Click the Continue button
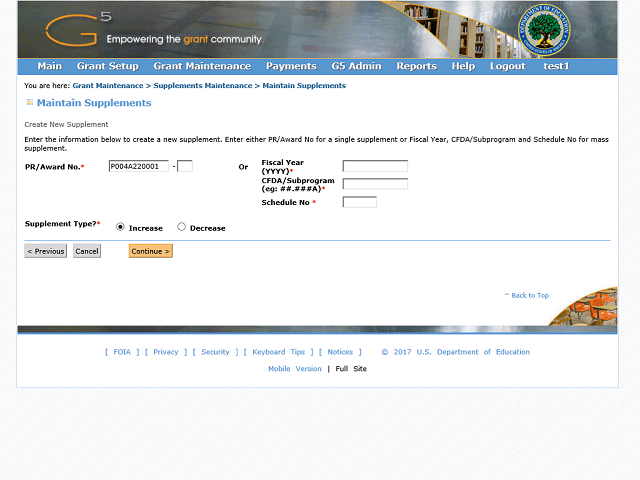The height and width of the screenshot is (480, 640). click(151, 251)
